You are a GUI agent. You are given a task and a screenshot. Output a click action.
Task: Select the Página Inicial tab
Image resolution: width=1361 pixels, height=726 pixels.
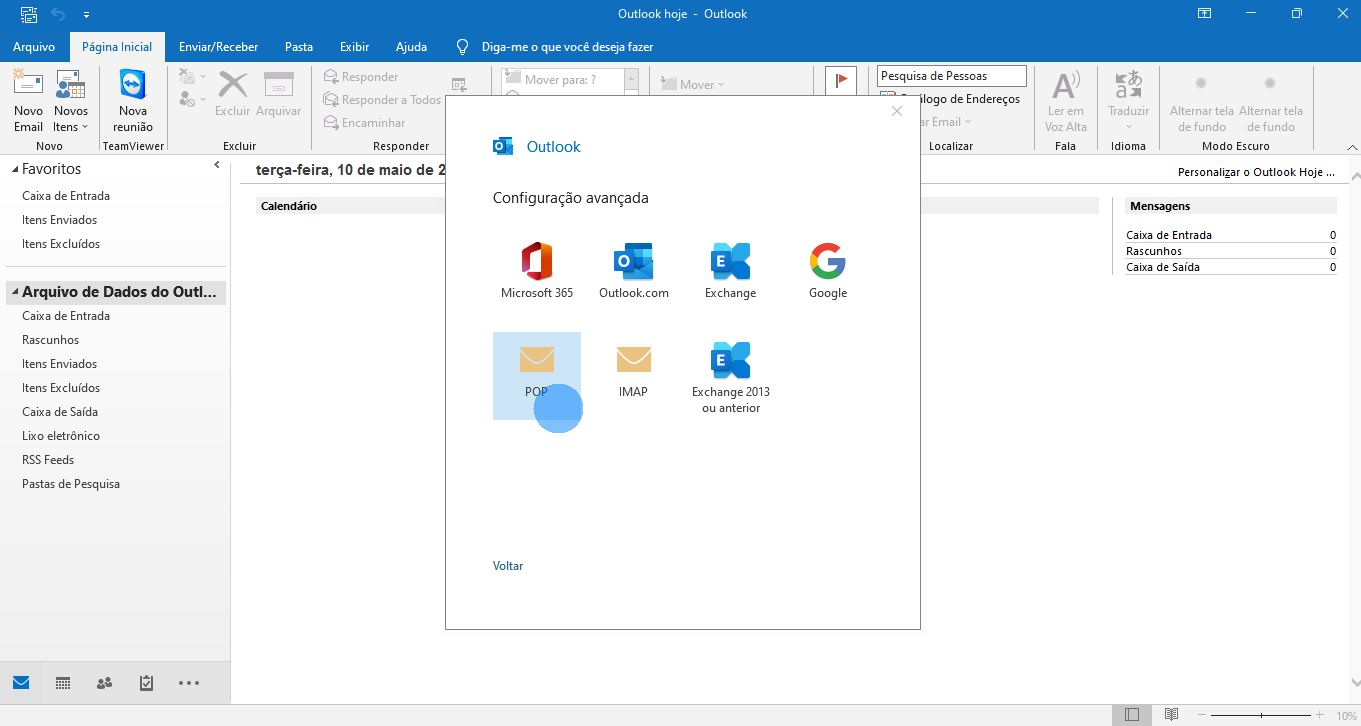[117, 47]
